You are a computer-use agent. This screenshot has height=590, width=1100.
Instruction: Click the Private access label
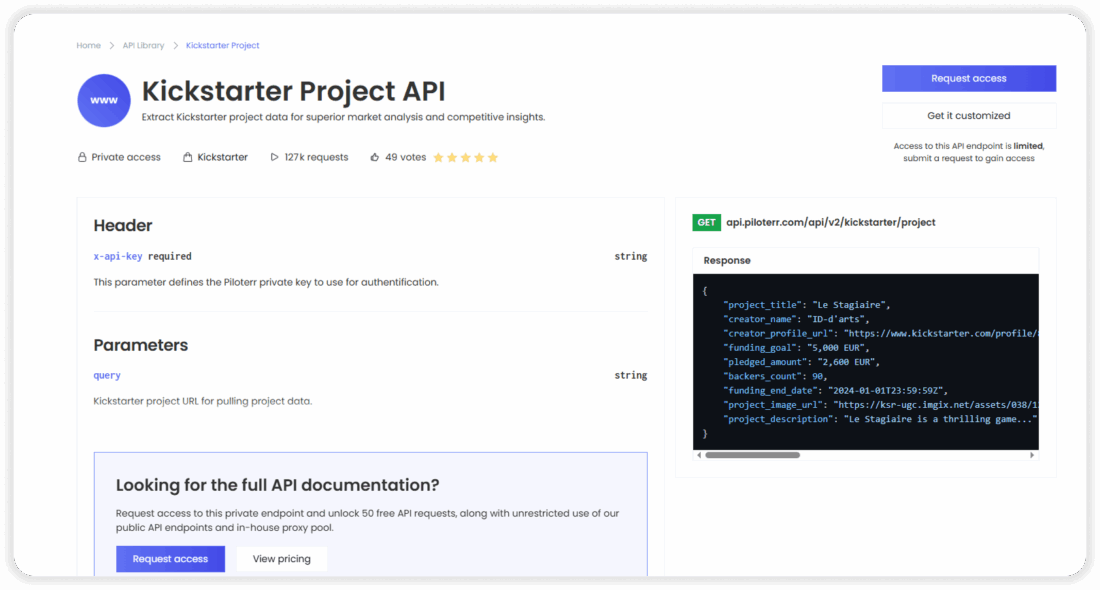point(126,157)
